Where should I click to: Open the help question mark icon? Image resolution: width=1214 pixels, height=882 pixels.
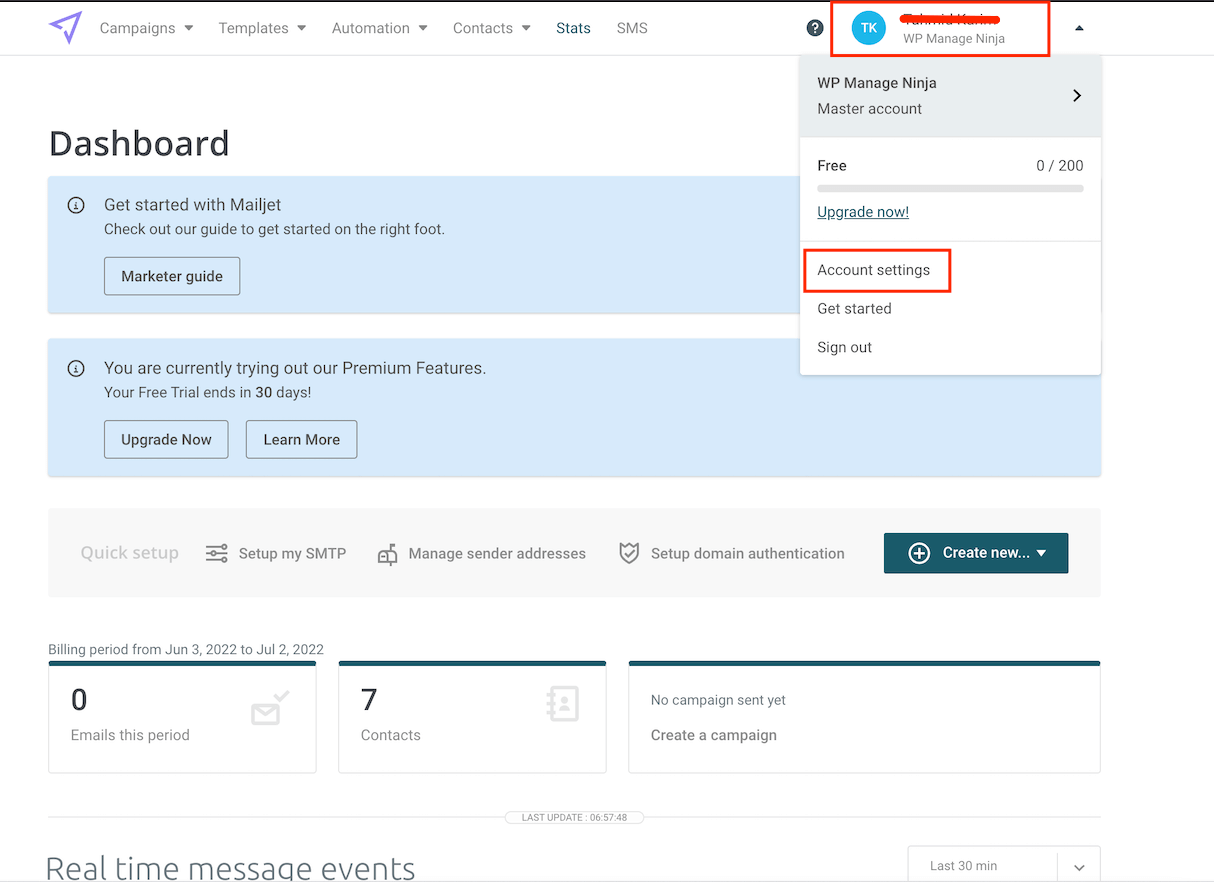815,28
